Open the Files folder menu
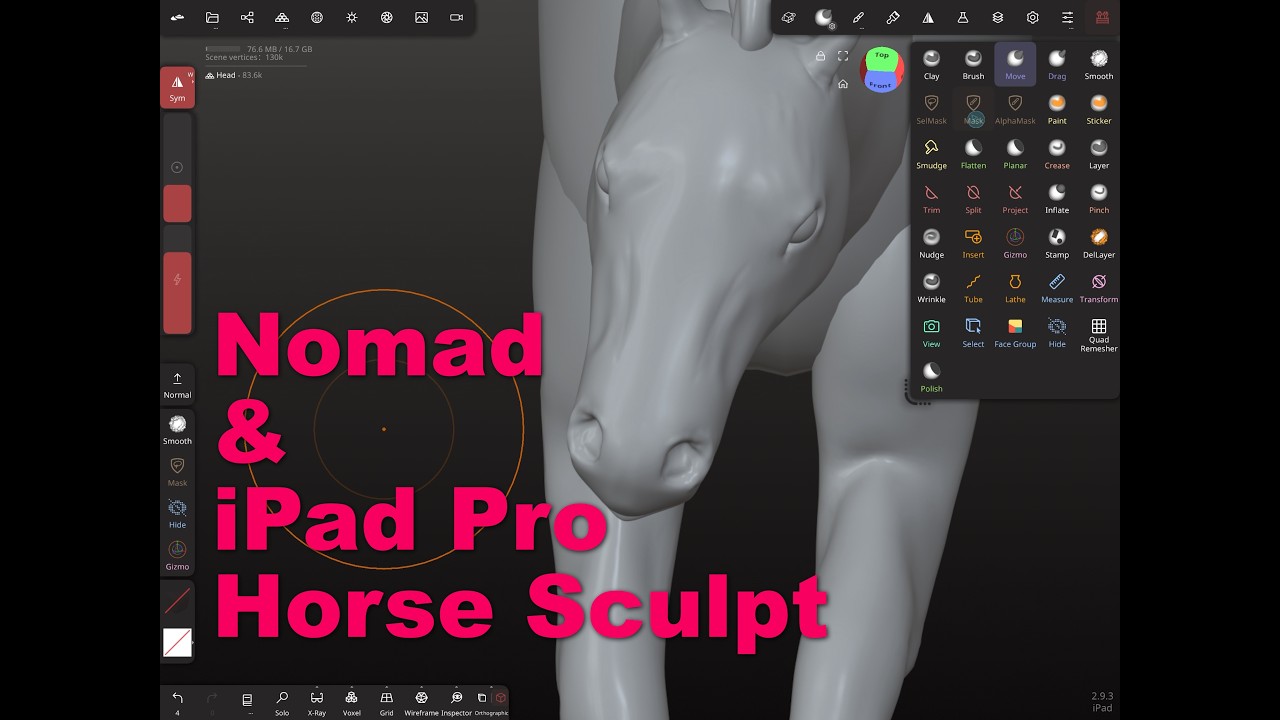The width and height of the screenshot is (1280, 720). pyautogui.click(x=212, y=18)
